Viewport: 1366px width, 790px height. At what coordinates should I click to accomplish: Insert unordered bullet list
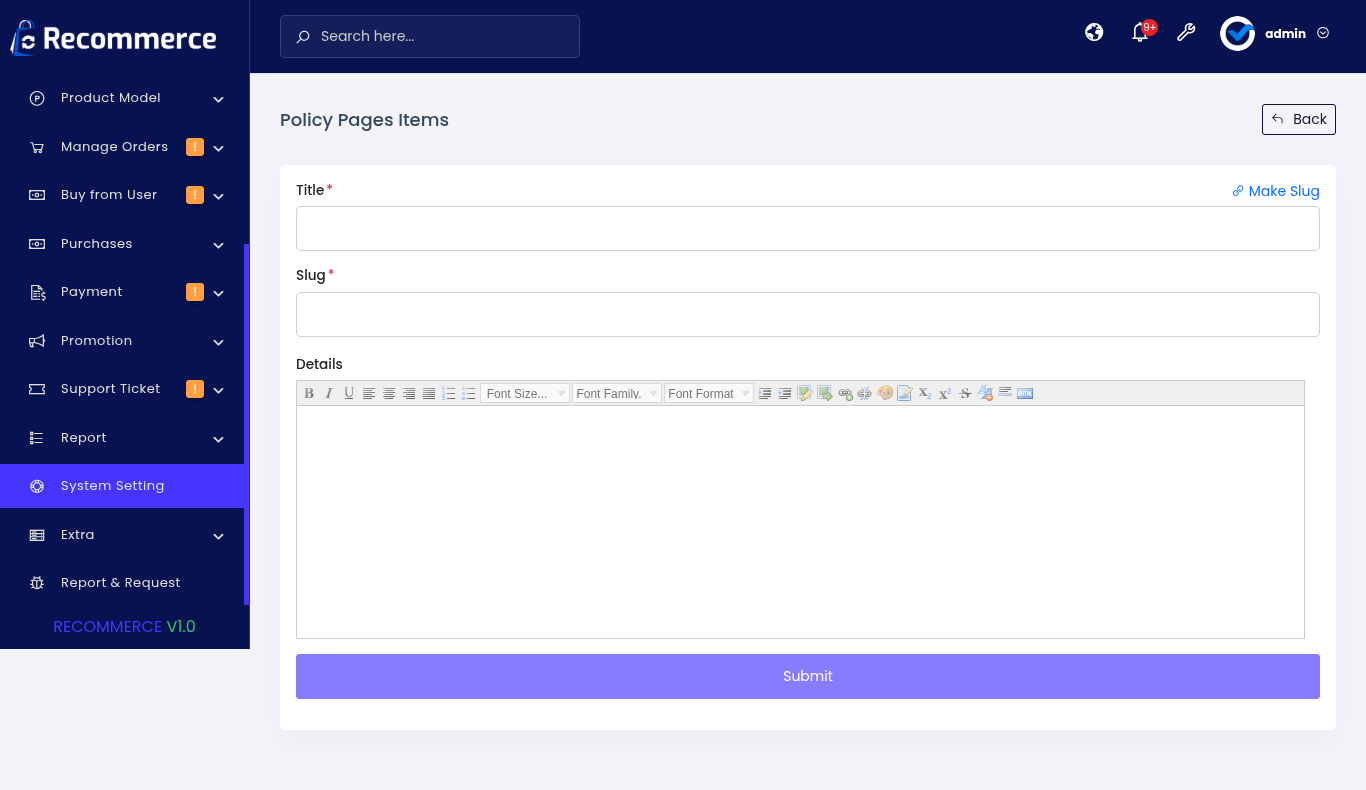tap(468, 393)
